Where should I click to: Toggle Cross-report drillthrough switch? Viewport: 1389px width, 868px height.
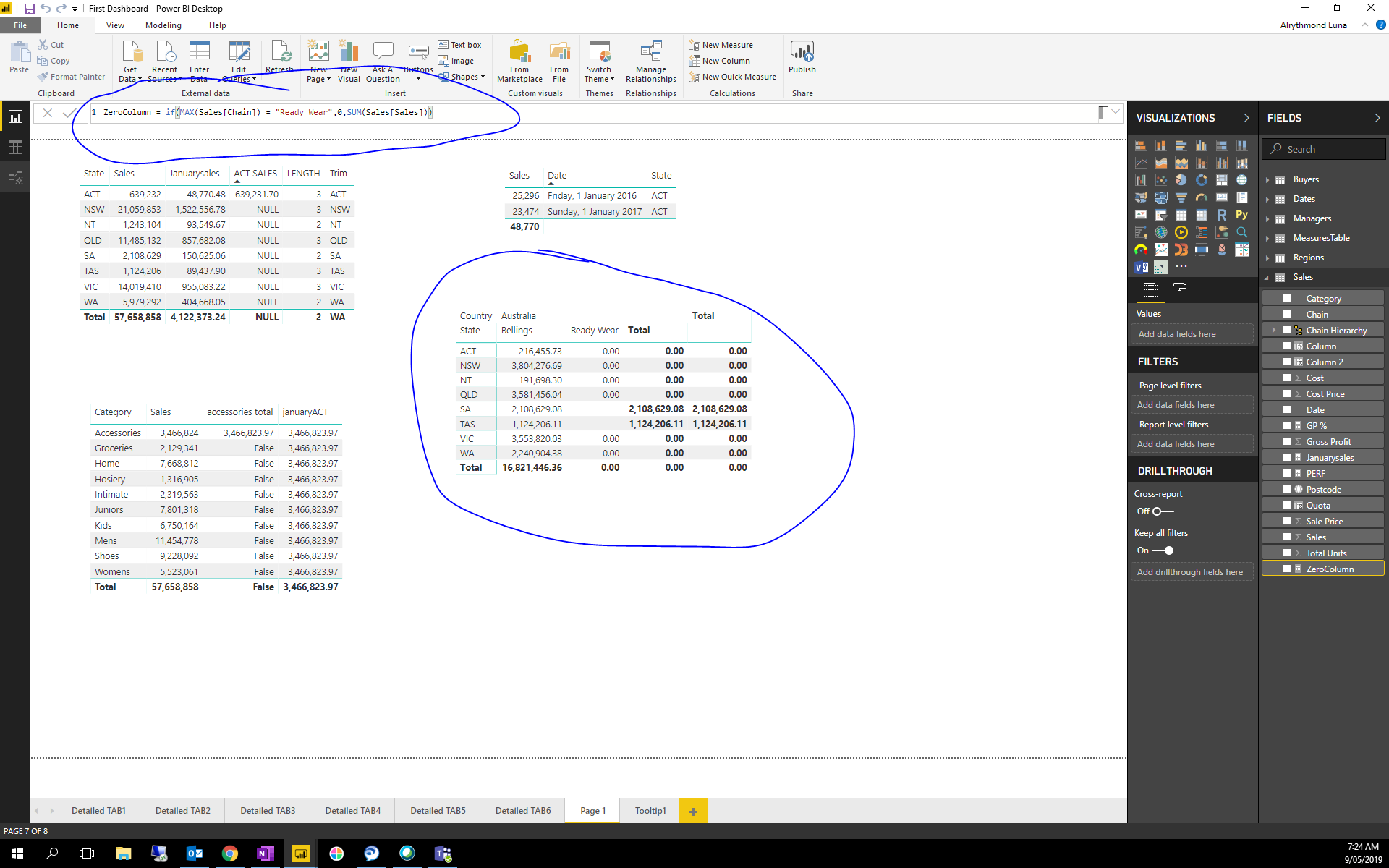[1163, 511]
